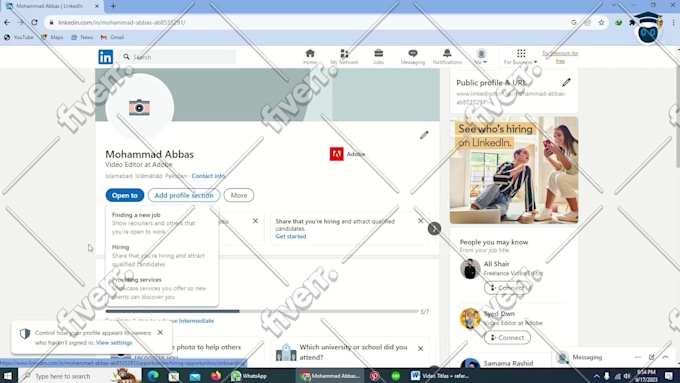Open the Jobs briefcase icon
This screenshot has width=680, height=383.
(x=378, y=57)
